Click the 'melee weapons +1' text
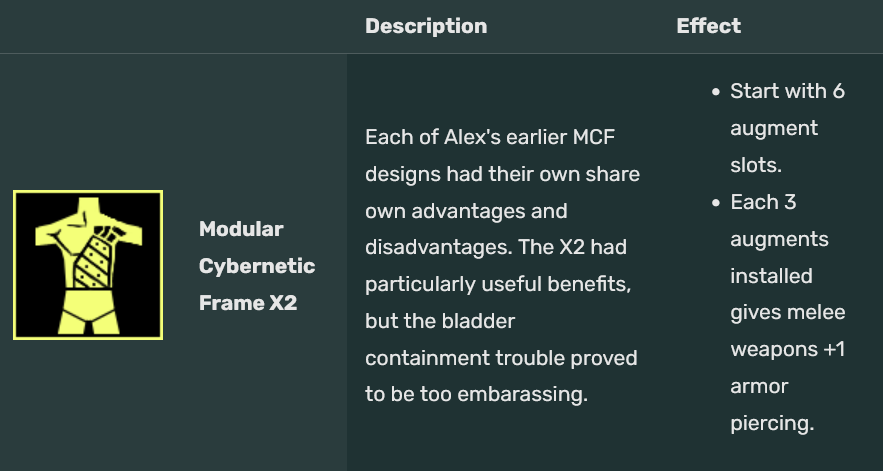 pyautogui.click(x=787, y=331)
